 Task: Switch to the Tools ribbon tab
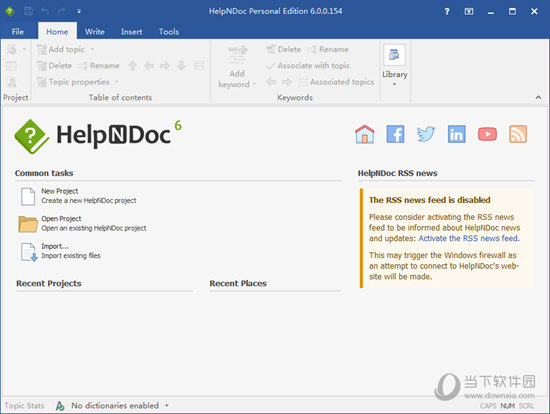pos(169,32)
